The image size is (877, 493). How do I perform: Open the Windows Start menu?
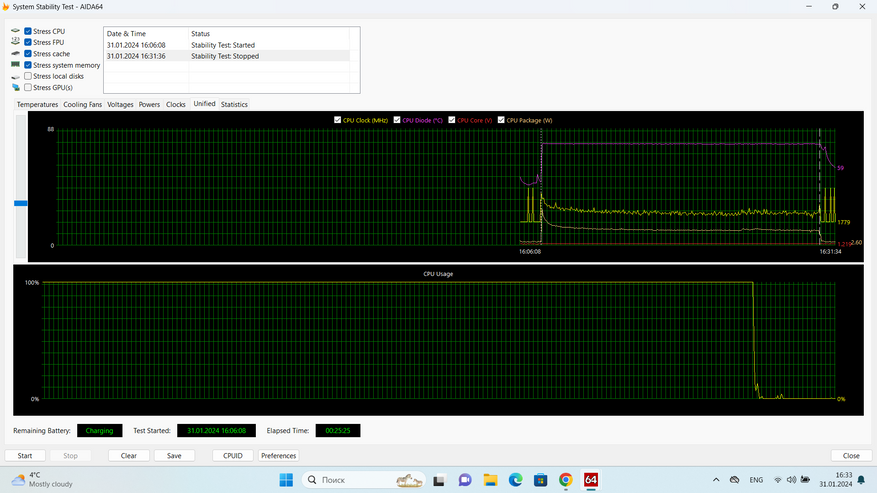[286, 480]
